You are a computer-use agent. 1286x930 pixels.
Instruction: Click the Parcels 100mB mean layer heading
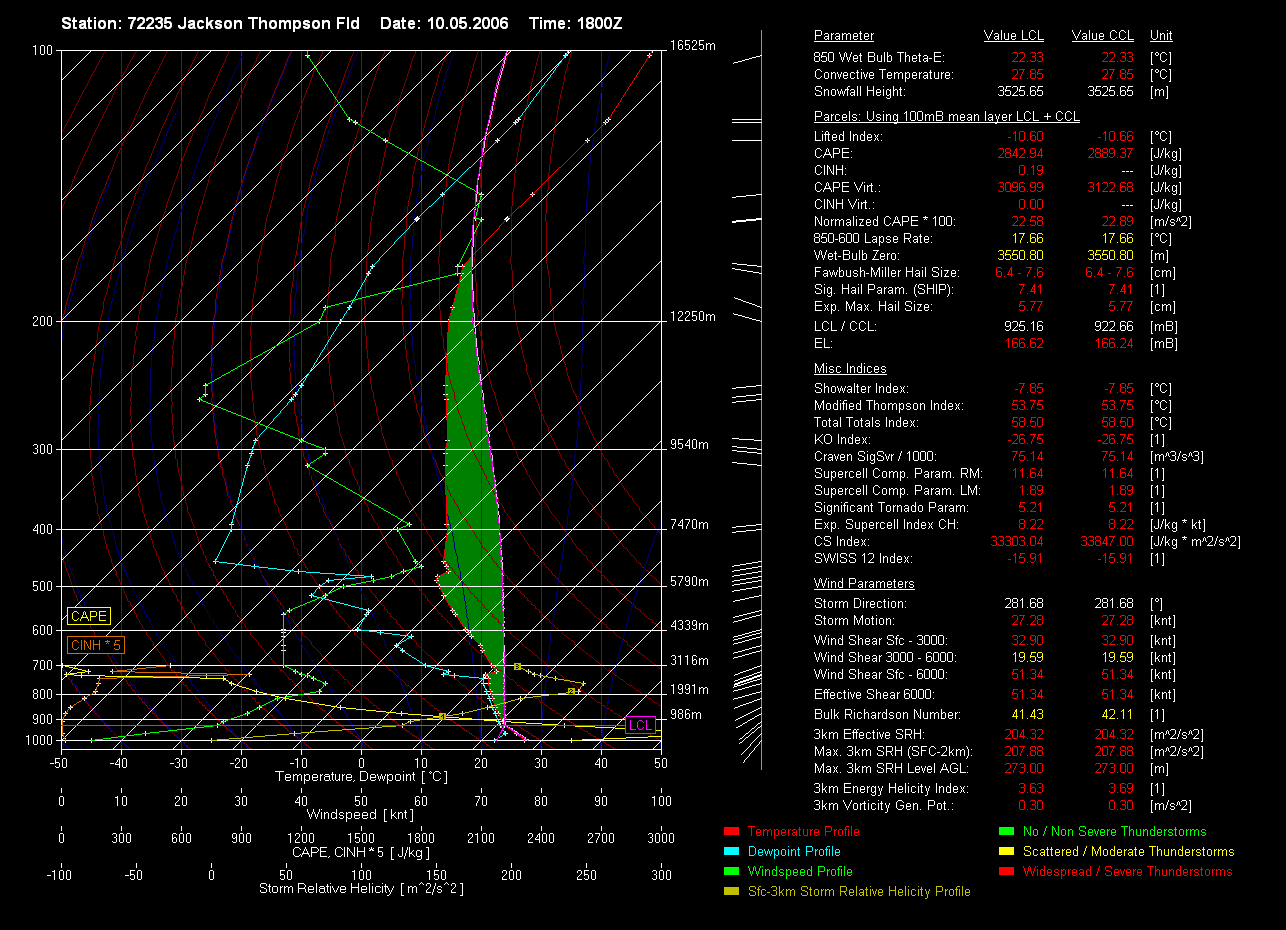point(946,117)
